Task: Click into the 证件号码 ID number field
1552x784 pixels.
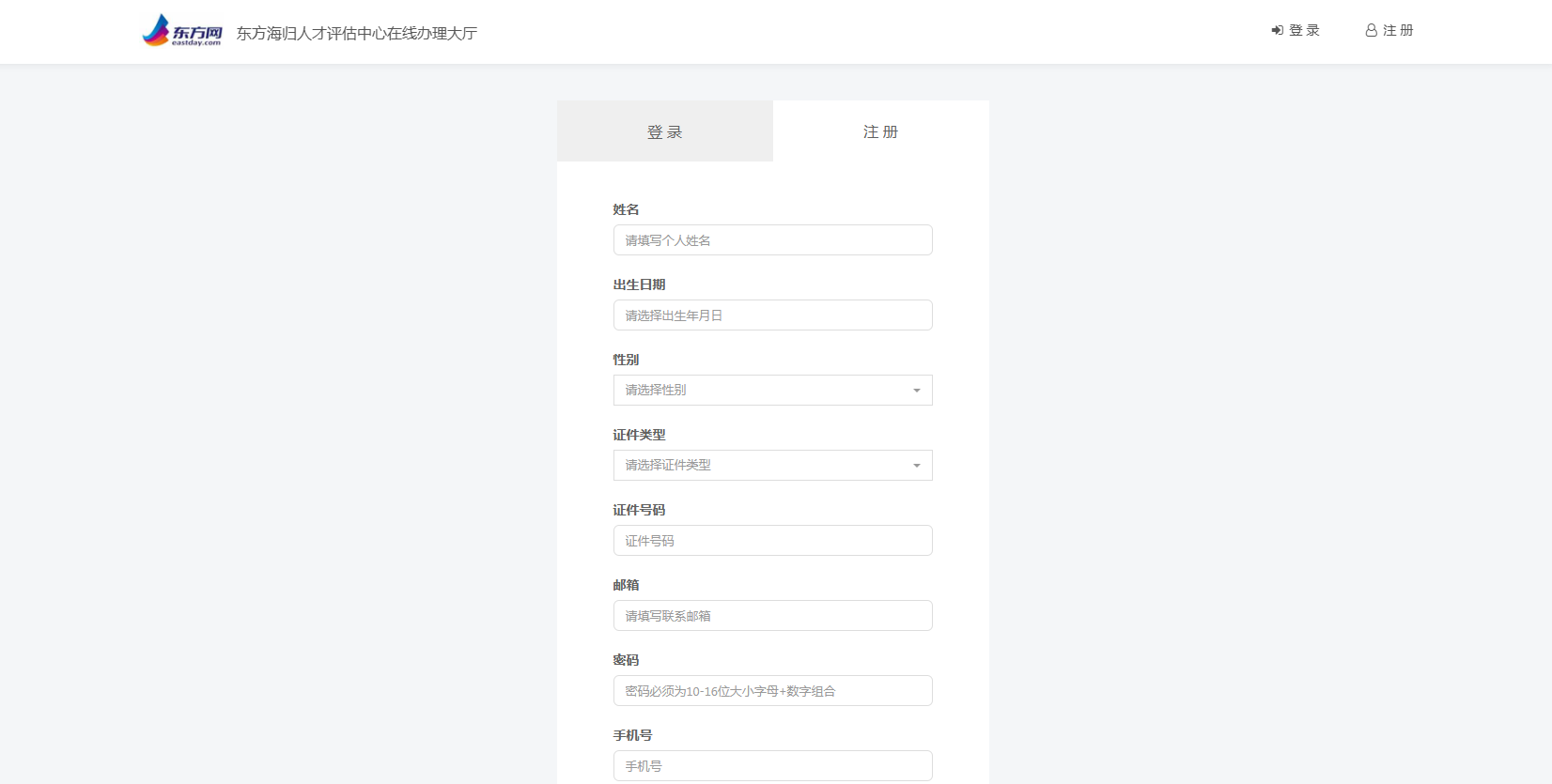Action: (772, 541)
